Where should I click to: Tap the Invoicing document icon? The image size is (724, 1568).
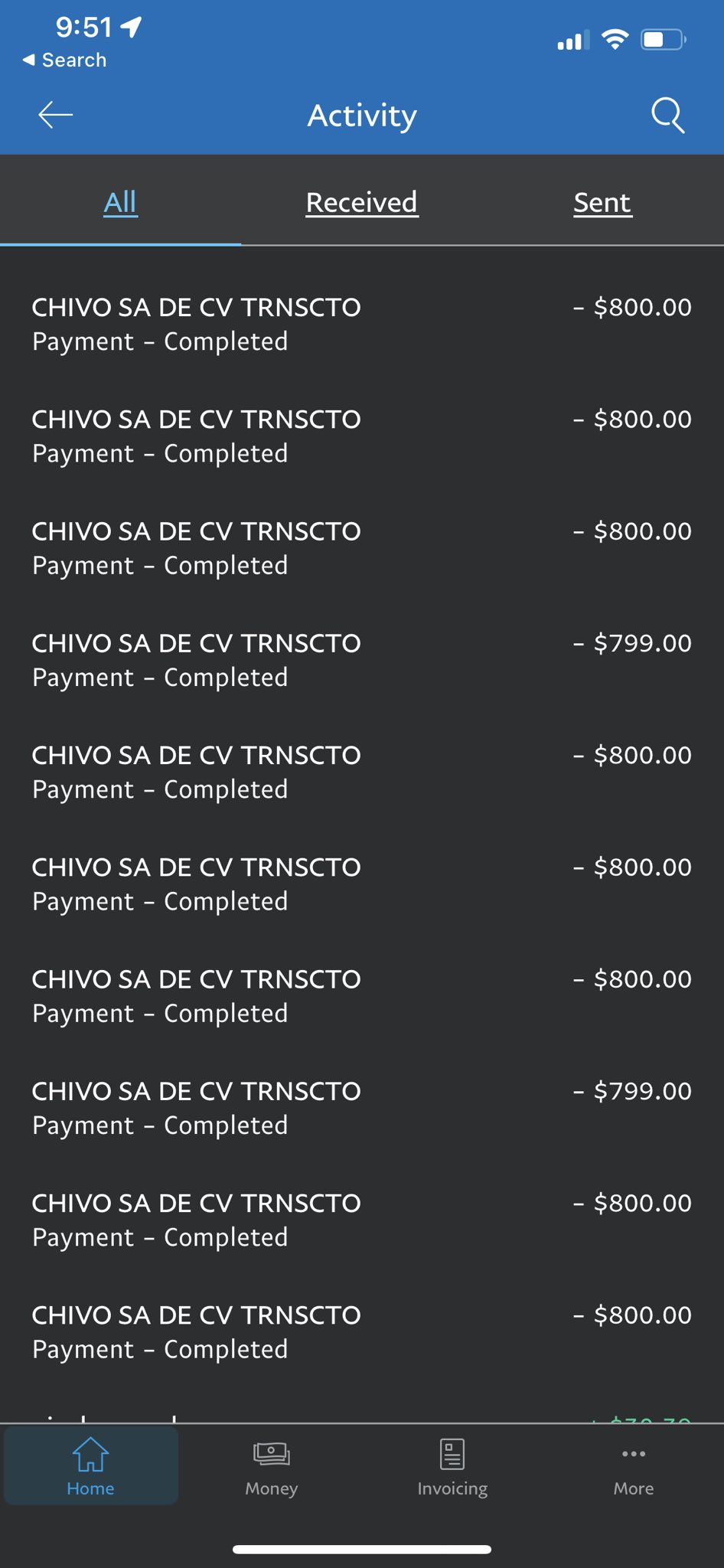tap(452, 1455)
